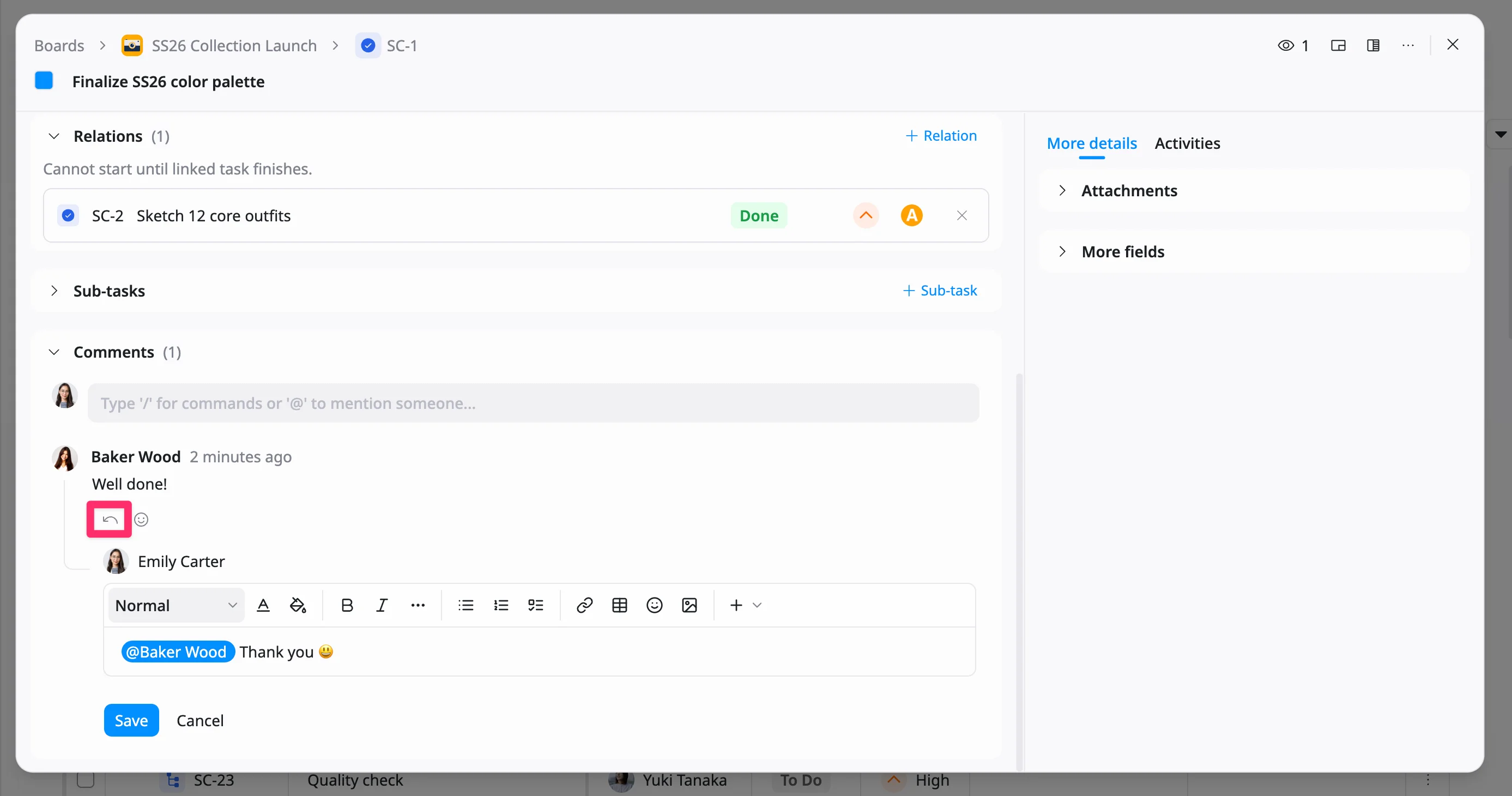Click the SC-1 task type icon in breadcrumb
This screenshot has height=796, width=1512.
[368, 45]
